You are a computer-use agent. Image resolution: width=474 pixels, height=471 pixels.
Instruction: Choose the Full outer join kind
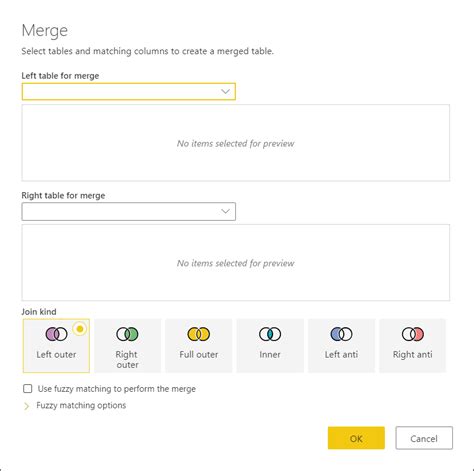click(x=199, y=346)
